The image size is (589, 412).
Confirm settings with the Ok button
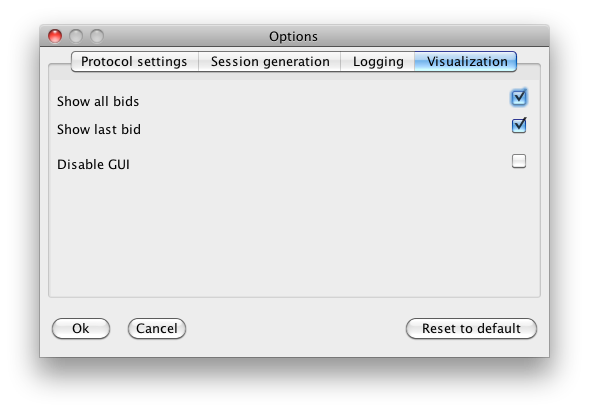click(x=81, y=329)
